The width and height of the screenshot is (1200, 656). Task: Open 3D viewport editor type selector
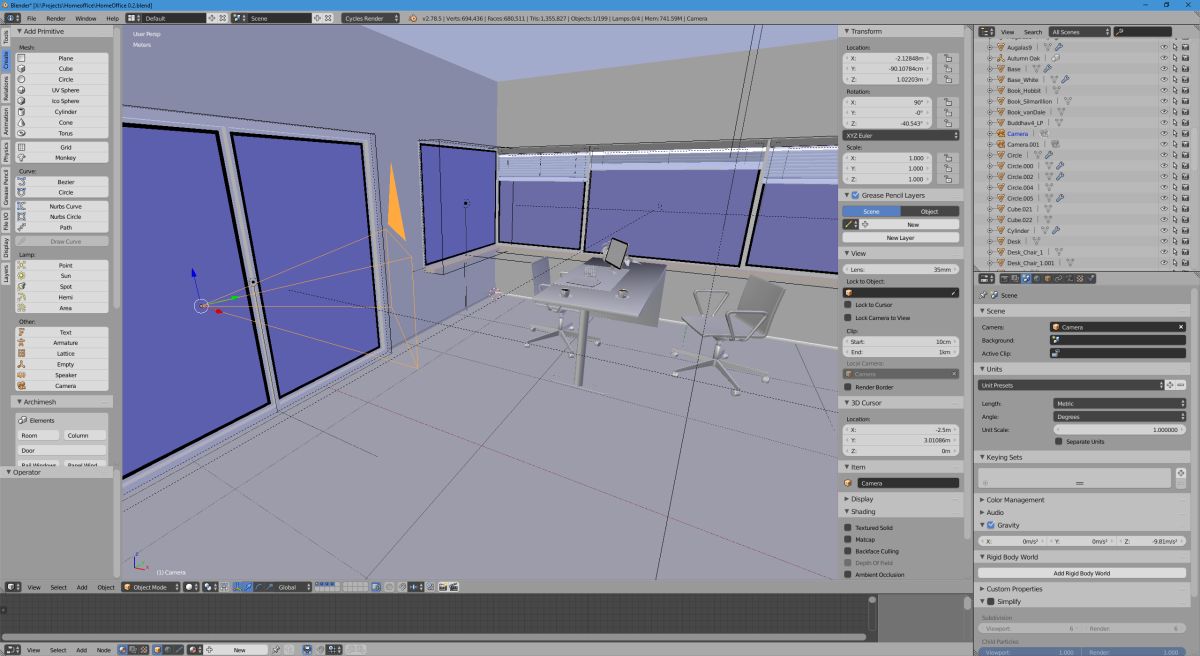pyautogui.click(x=13, y=587)
